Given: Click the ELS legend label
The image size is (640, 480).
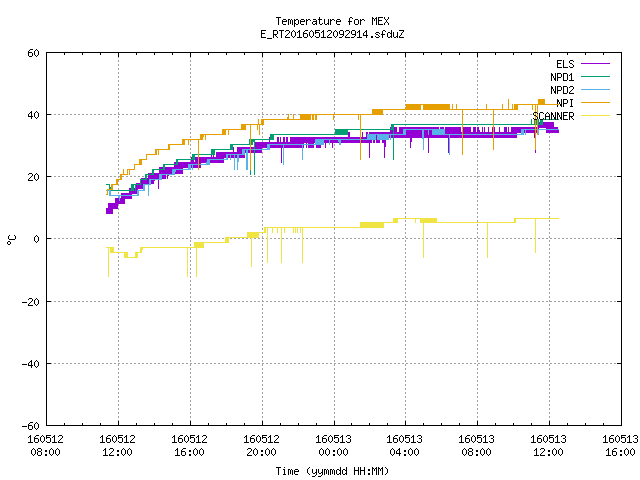Looking at the screenshot, I should [565, 64].
